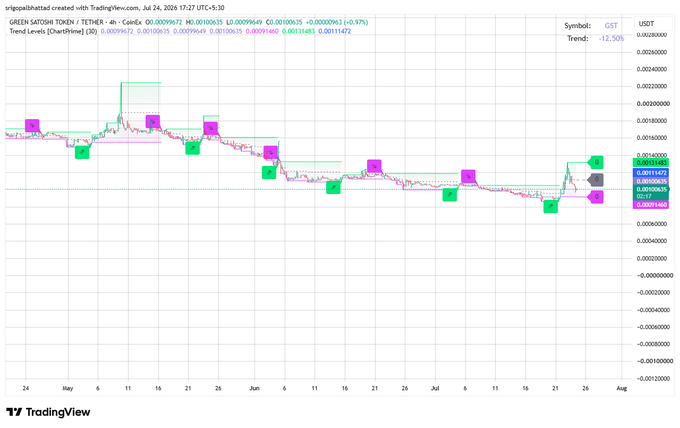
Task: Click the CoinEx exchange label
Action: point(132,22)
